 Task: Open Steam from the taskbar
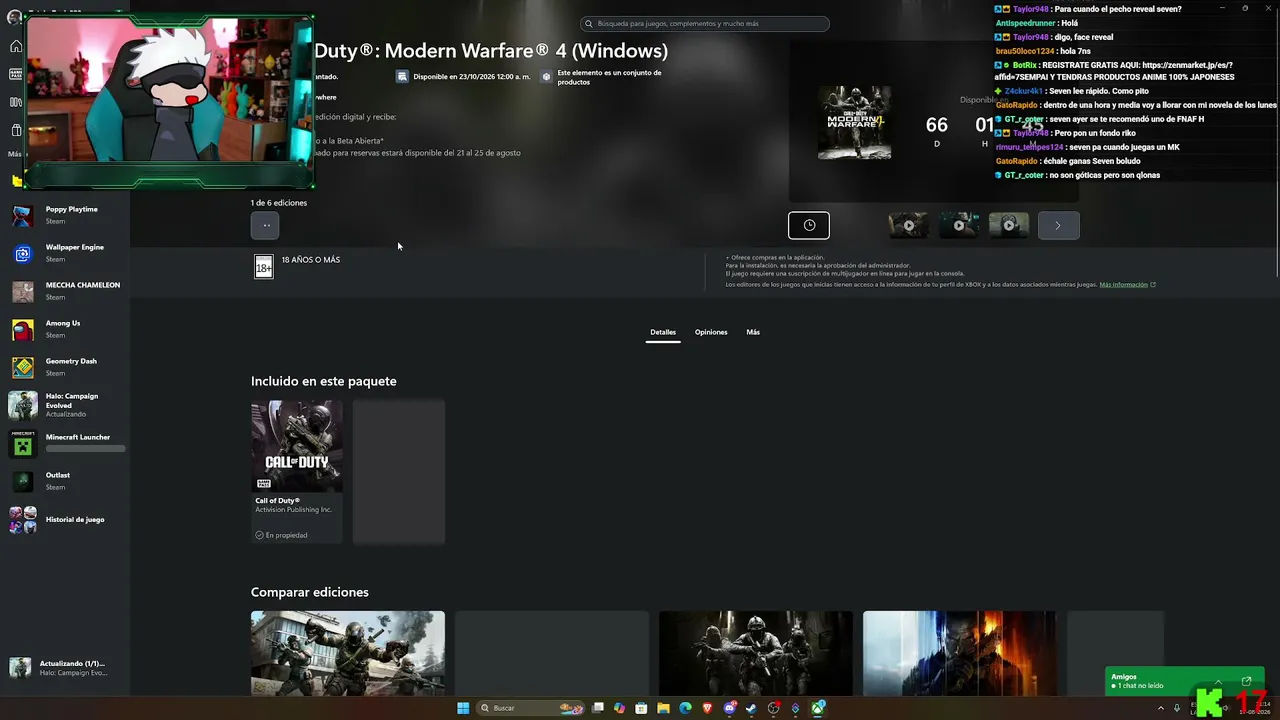(751, 708)
